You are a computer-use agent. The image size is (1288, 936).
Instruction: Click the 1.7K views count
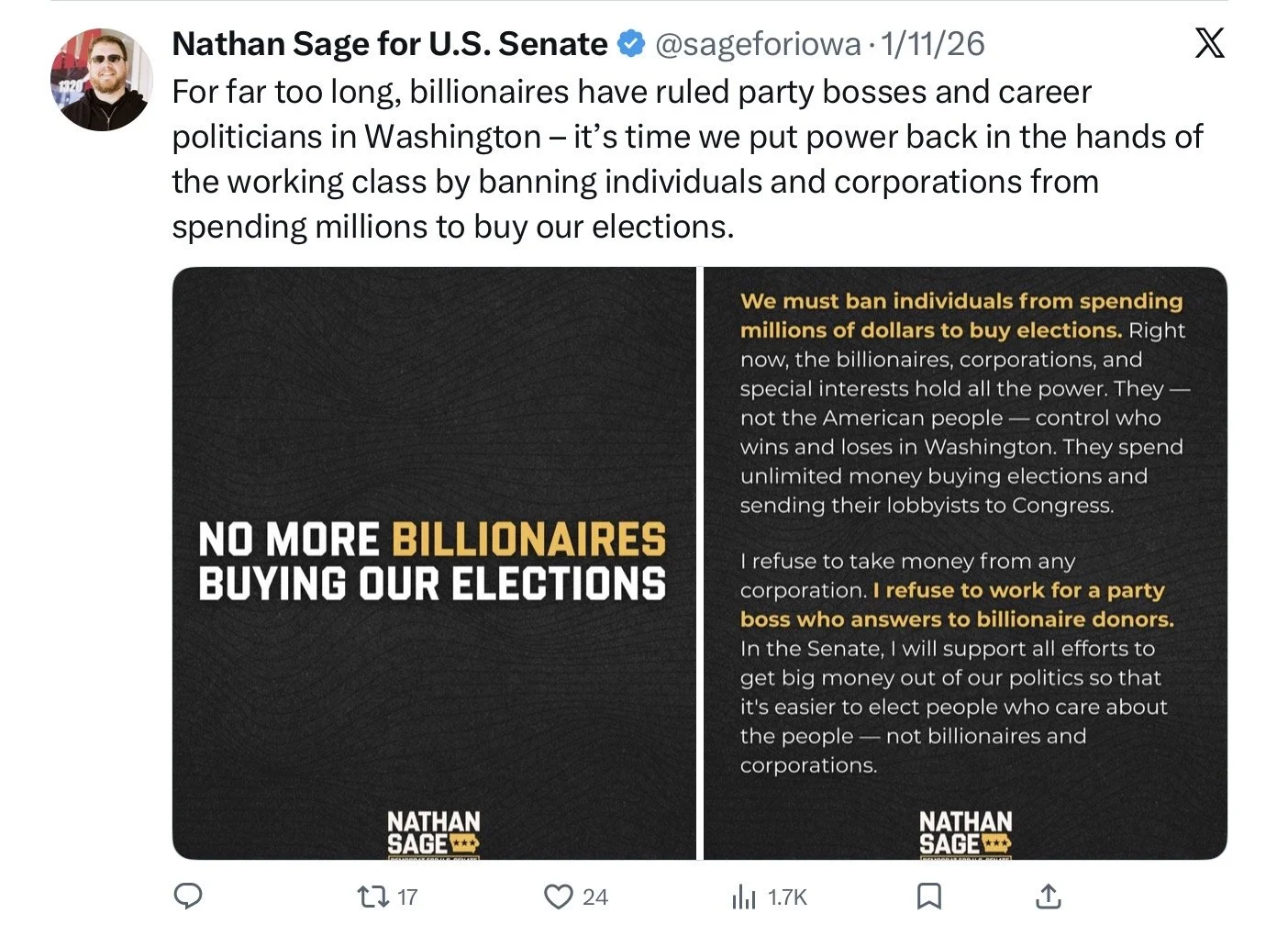(x=787, y=897)
